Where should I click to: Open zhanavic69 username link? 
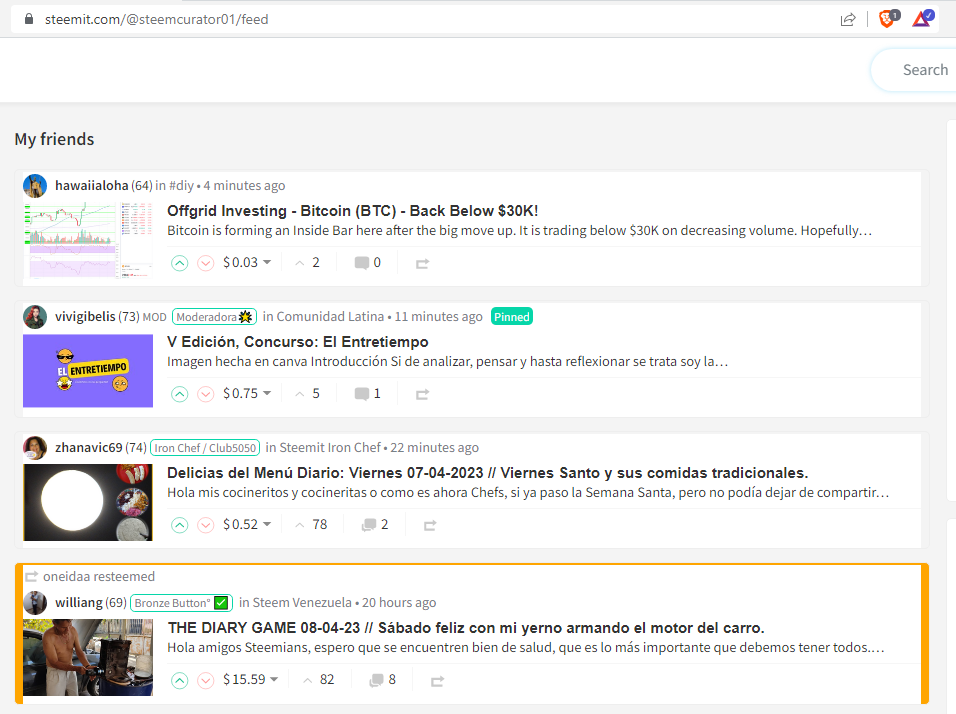click(x=88, y=448)
